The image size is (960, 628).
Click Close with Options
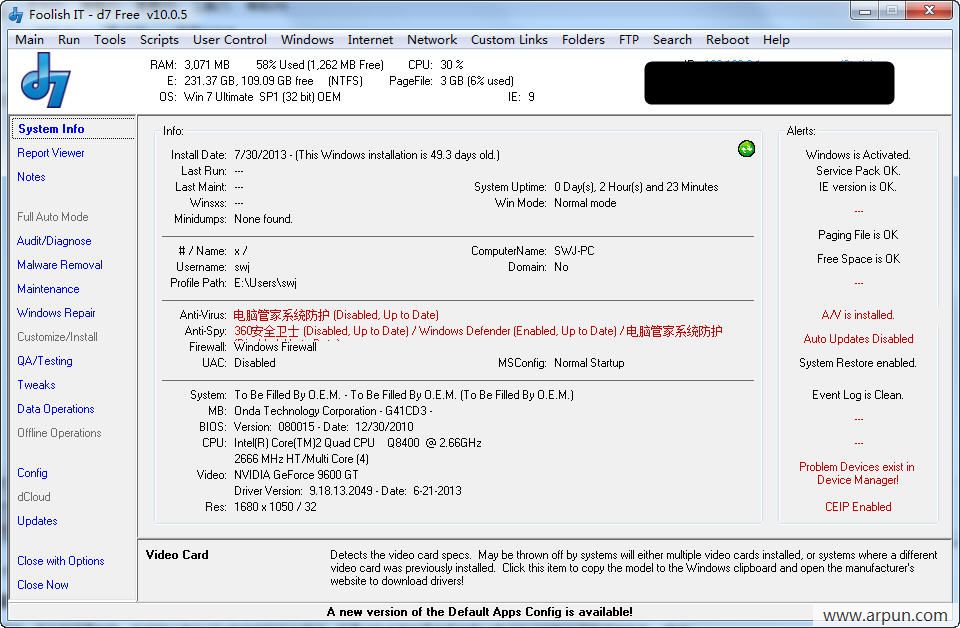click(x=61, y=561)
